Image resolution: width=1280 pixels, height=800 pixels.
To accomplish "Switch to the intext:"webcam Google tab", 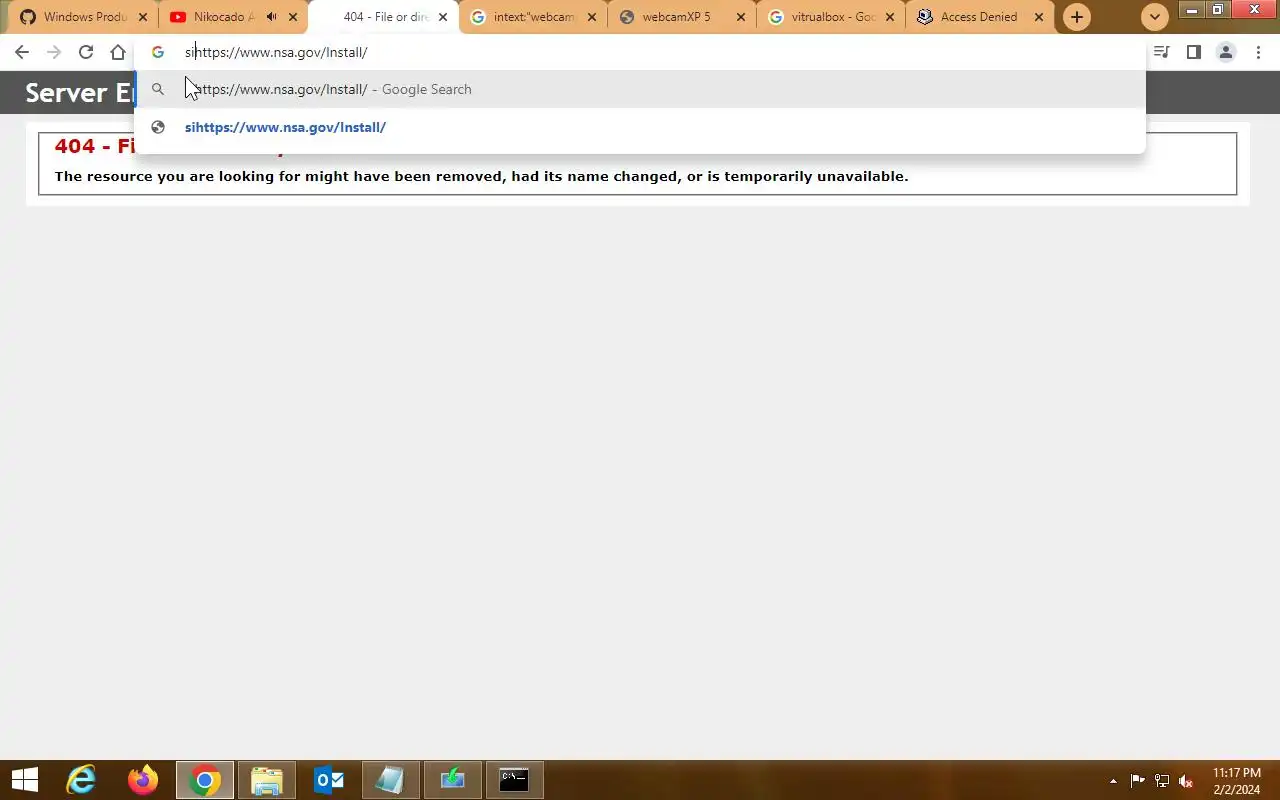I will [x=534, y=17].
